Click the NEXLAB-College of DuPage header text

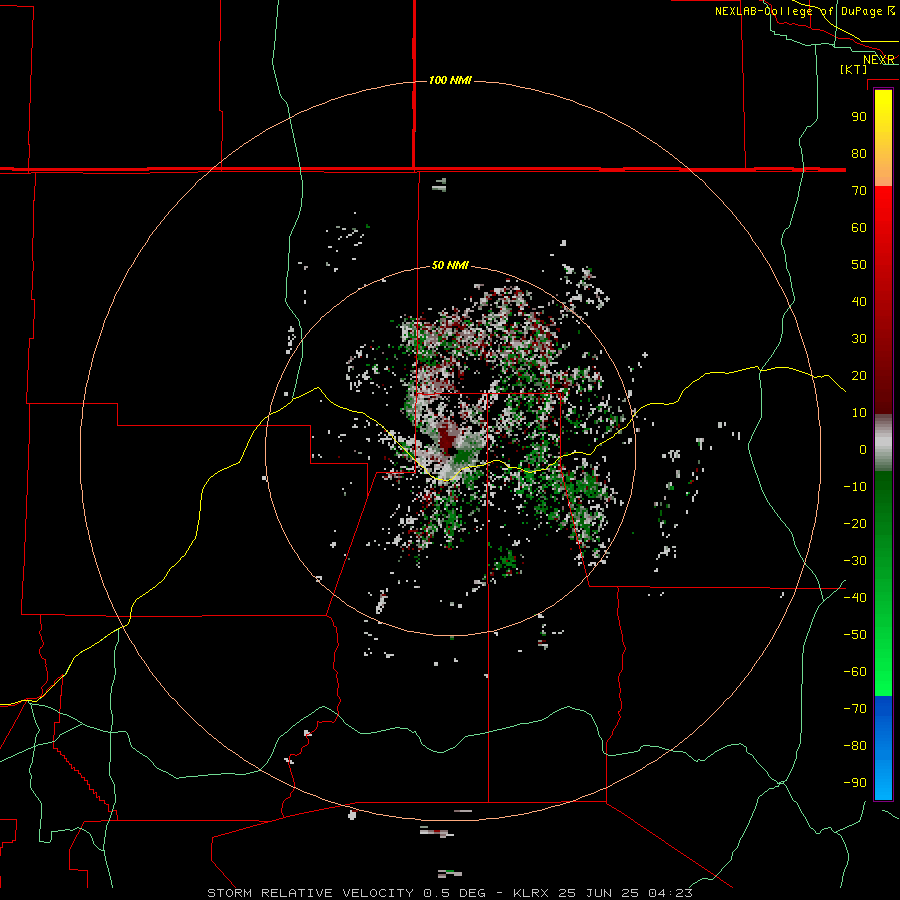804,11
